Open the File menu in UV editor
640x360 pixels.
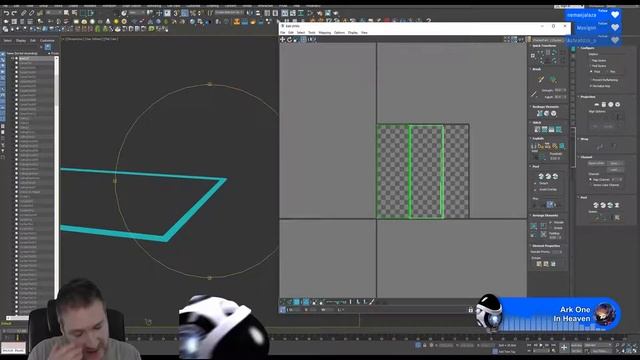click(282, 33)
